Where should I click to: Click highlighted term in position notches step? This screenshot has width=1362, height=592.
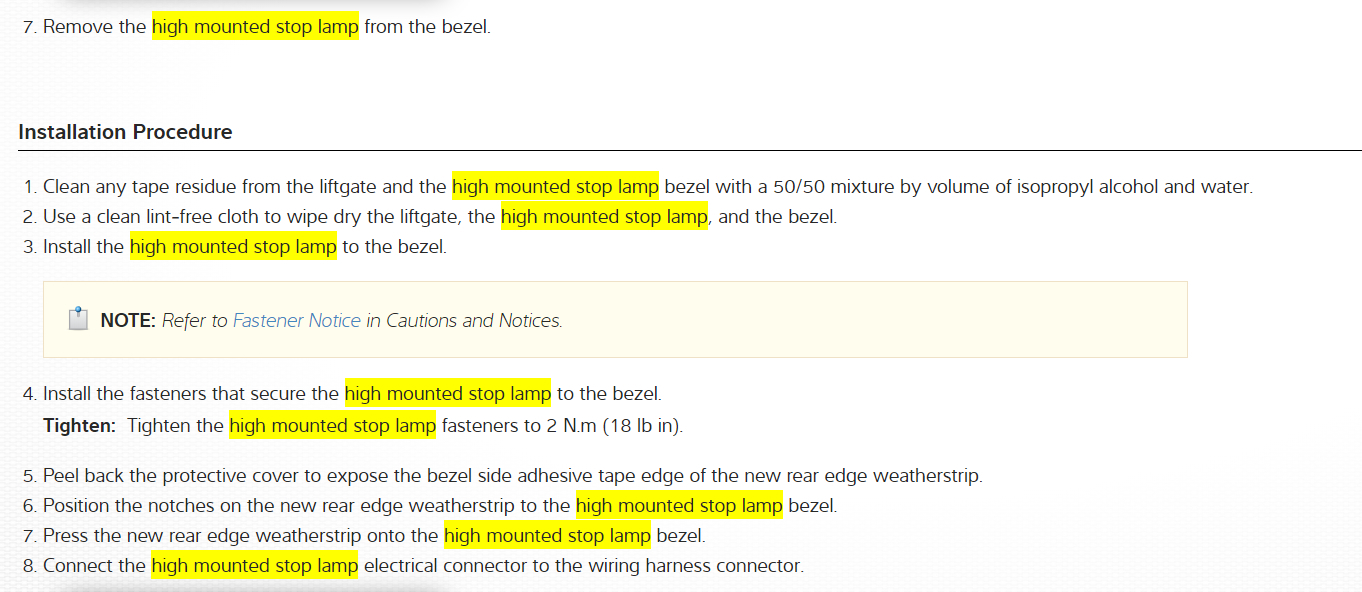(679, 506)
